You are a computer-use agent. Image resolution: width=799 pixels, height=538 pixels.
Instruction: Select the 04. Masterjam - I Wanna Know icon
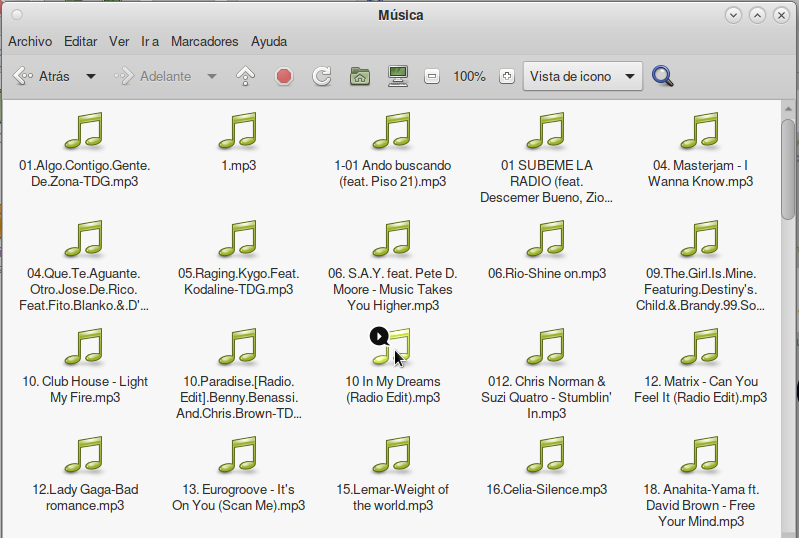(x=700, y=130)
